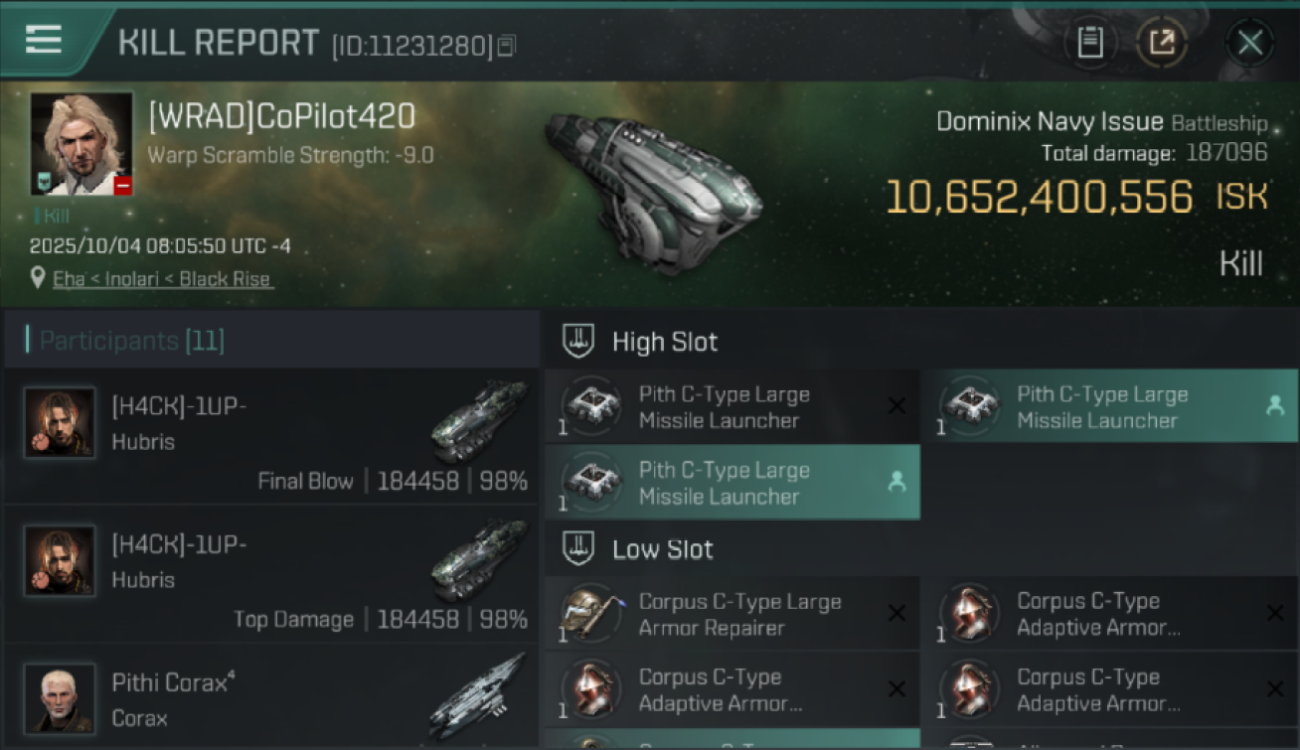Select the Participants tab header
1300x750 pixels.
(131, 341)
